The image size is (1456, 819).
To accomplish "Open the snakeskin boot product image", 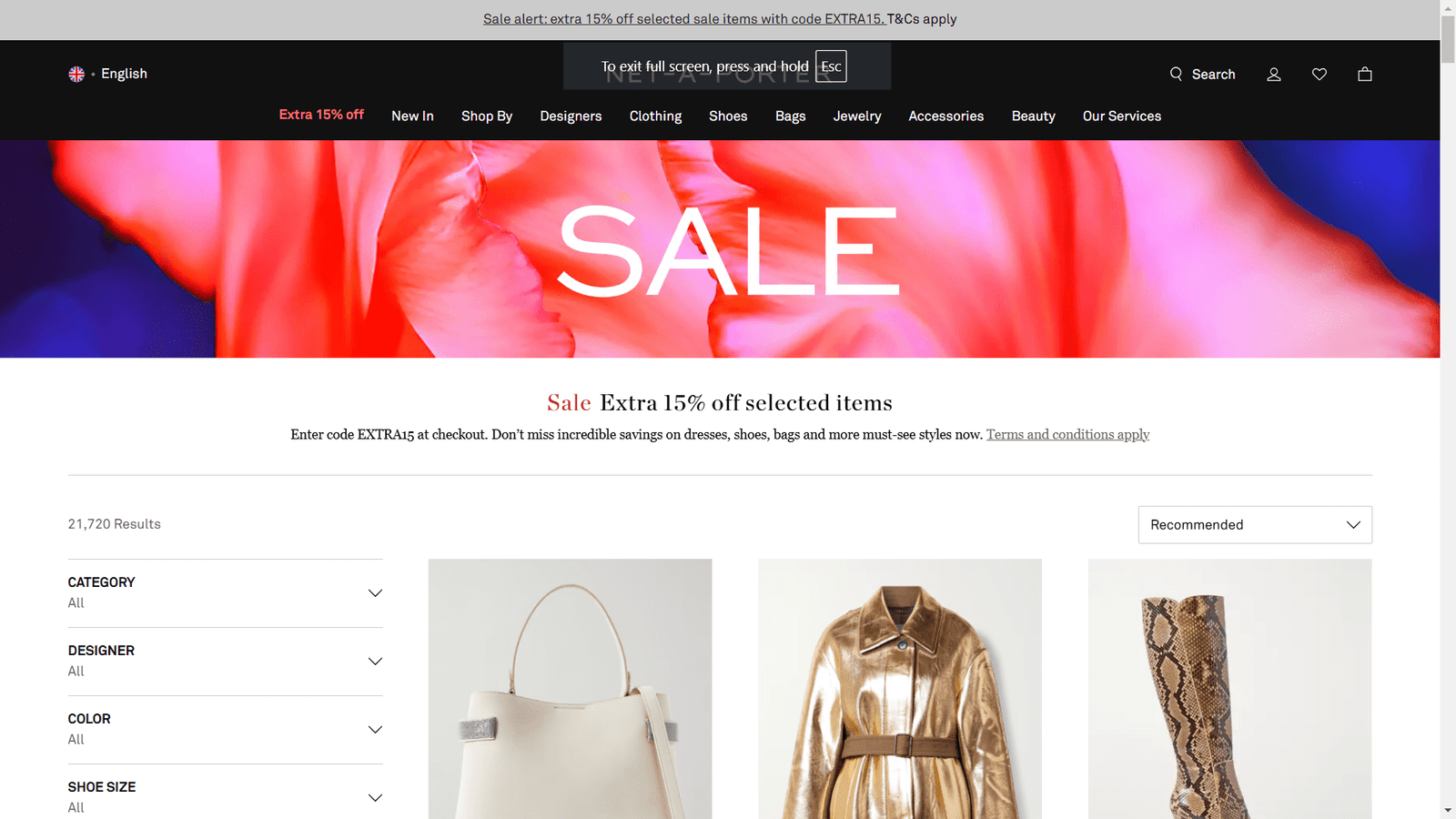I will click(1229, 689).
